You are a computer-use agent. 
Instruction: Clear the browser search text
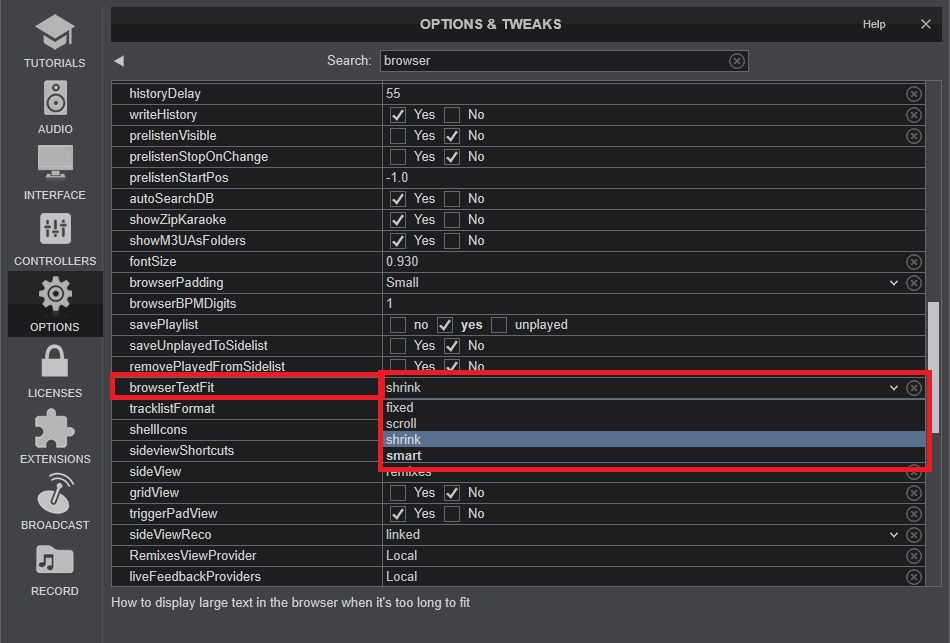pyautogui.click(x=737, y=61)
